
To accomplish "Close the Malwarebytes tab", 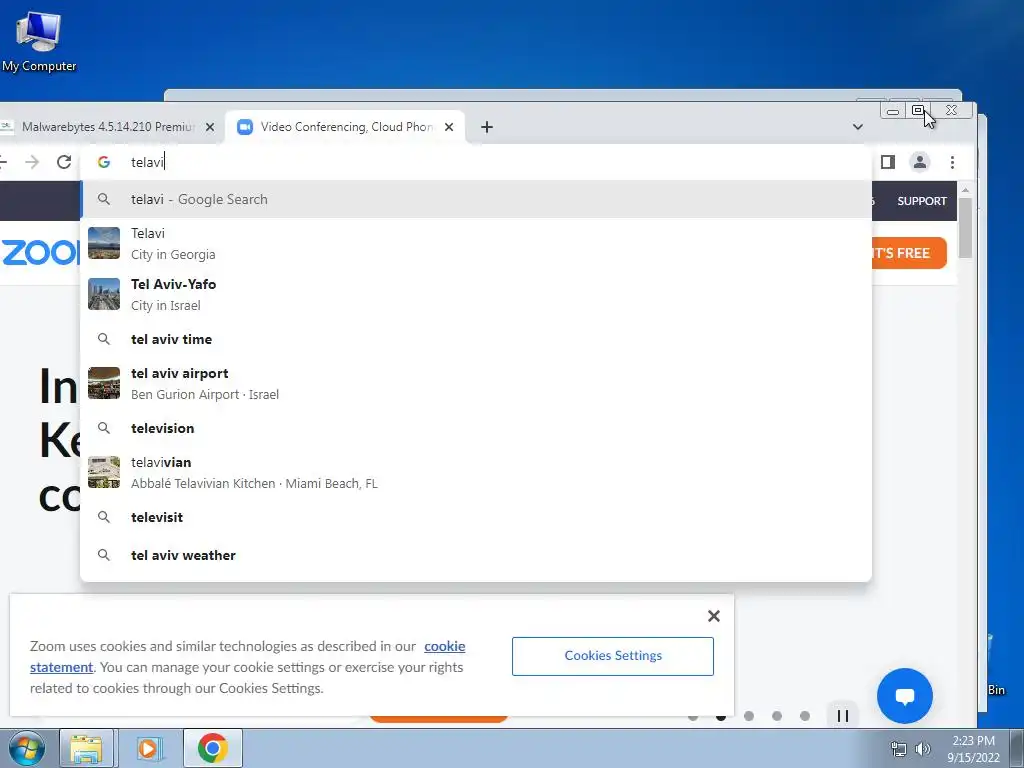I will [x=210, y=127].
